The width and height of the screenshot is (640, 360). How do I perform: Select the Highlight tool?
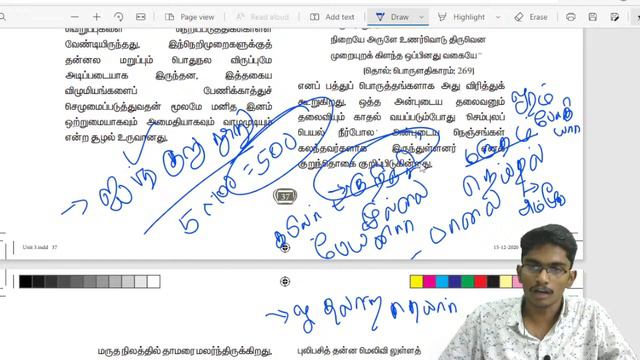coord(461,17)
